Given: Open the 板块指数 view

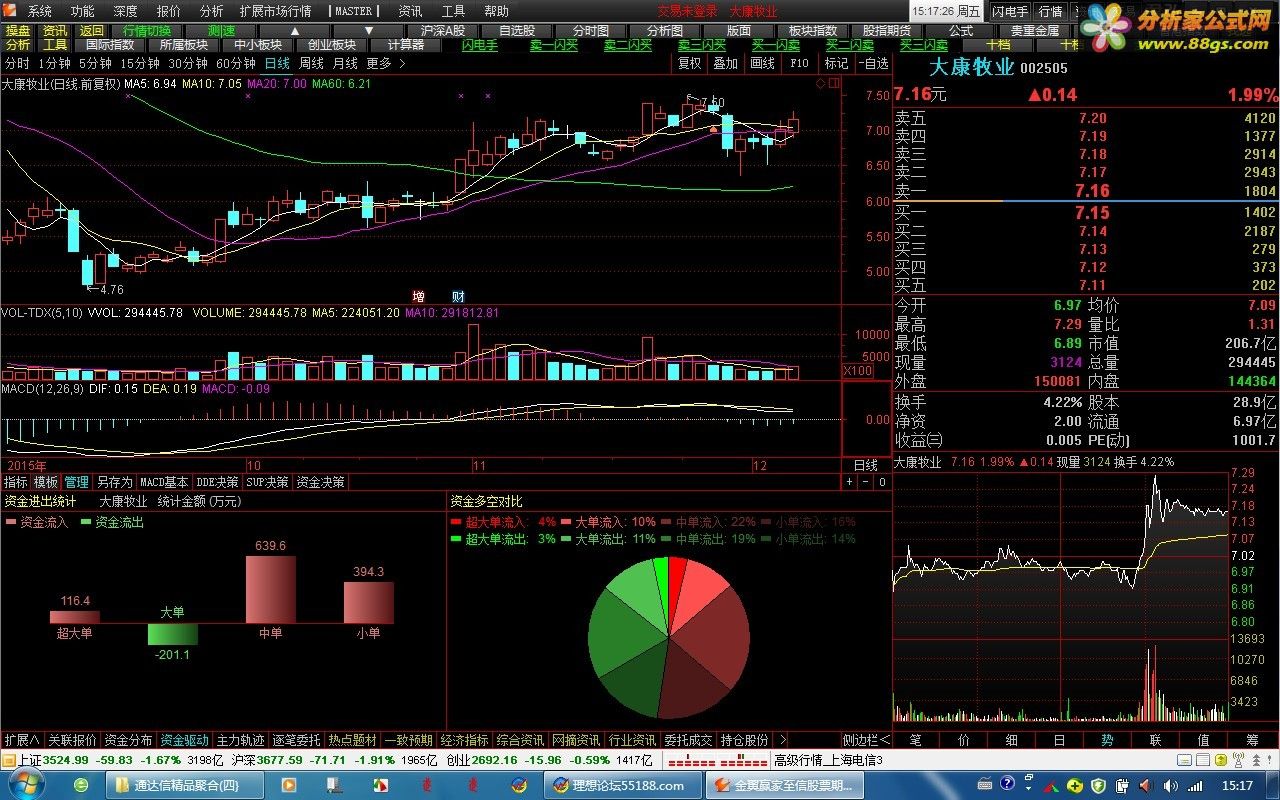Looking at the screenshot, I should (x=813, y=30).
